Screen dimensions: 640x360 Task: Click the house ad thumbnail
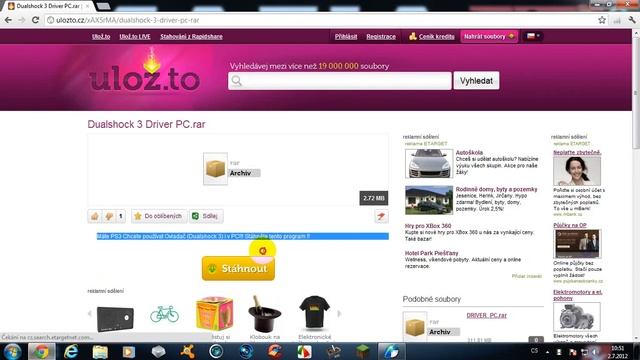pos(429,200)
